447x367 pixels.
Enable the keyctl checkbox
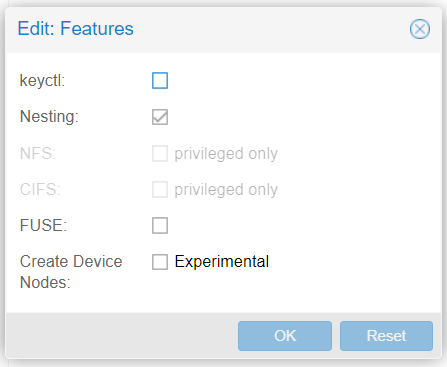[160, 80]
